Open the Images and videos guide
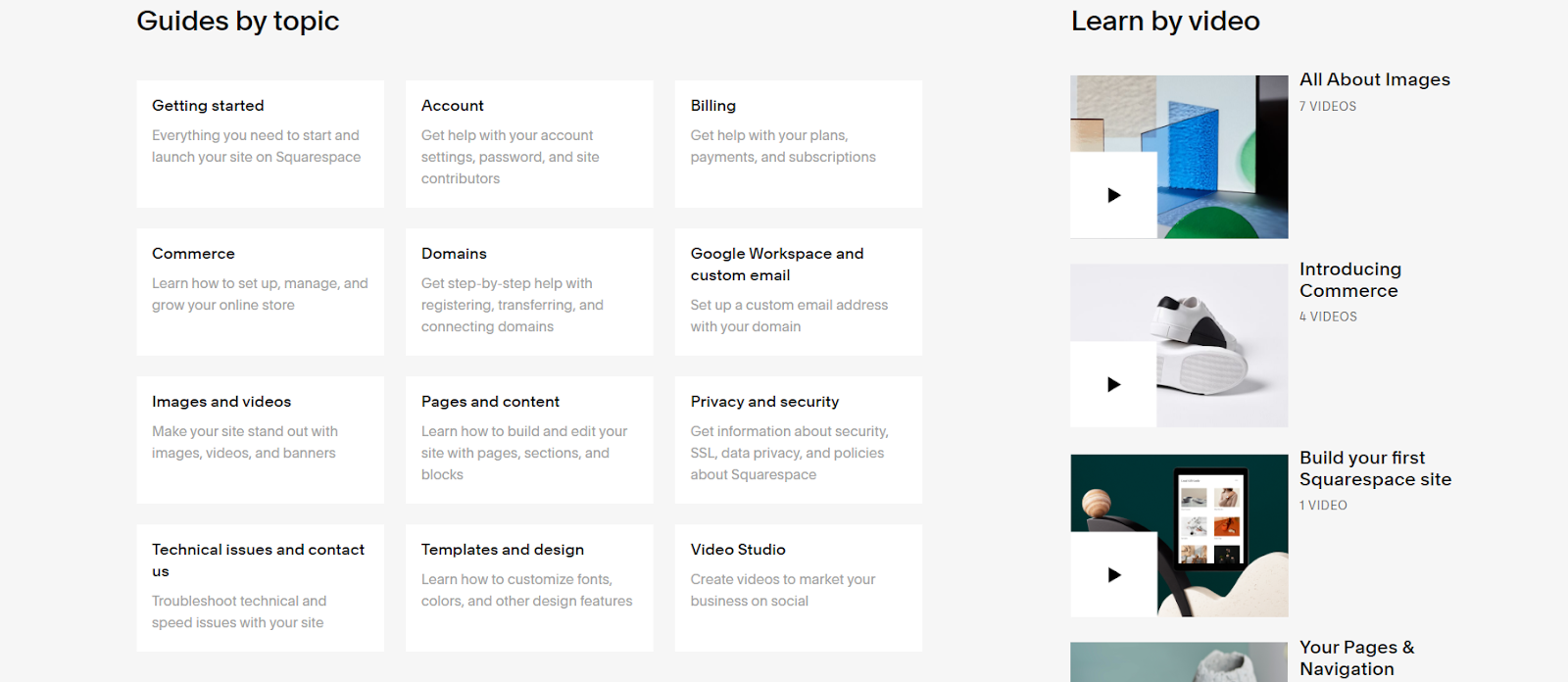This screenshot has width=1568, height=682. [x=261, y=440]
